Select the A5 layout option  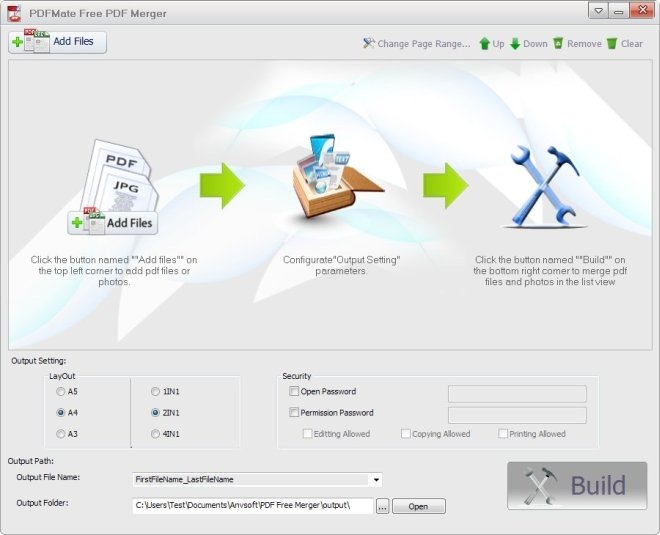tap(67, 391)
